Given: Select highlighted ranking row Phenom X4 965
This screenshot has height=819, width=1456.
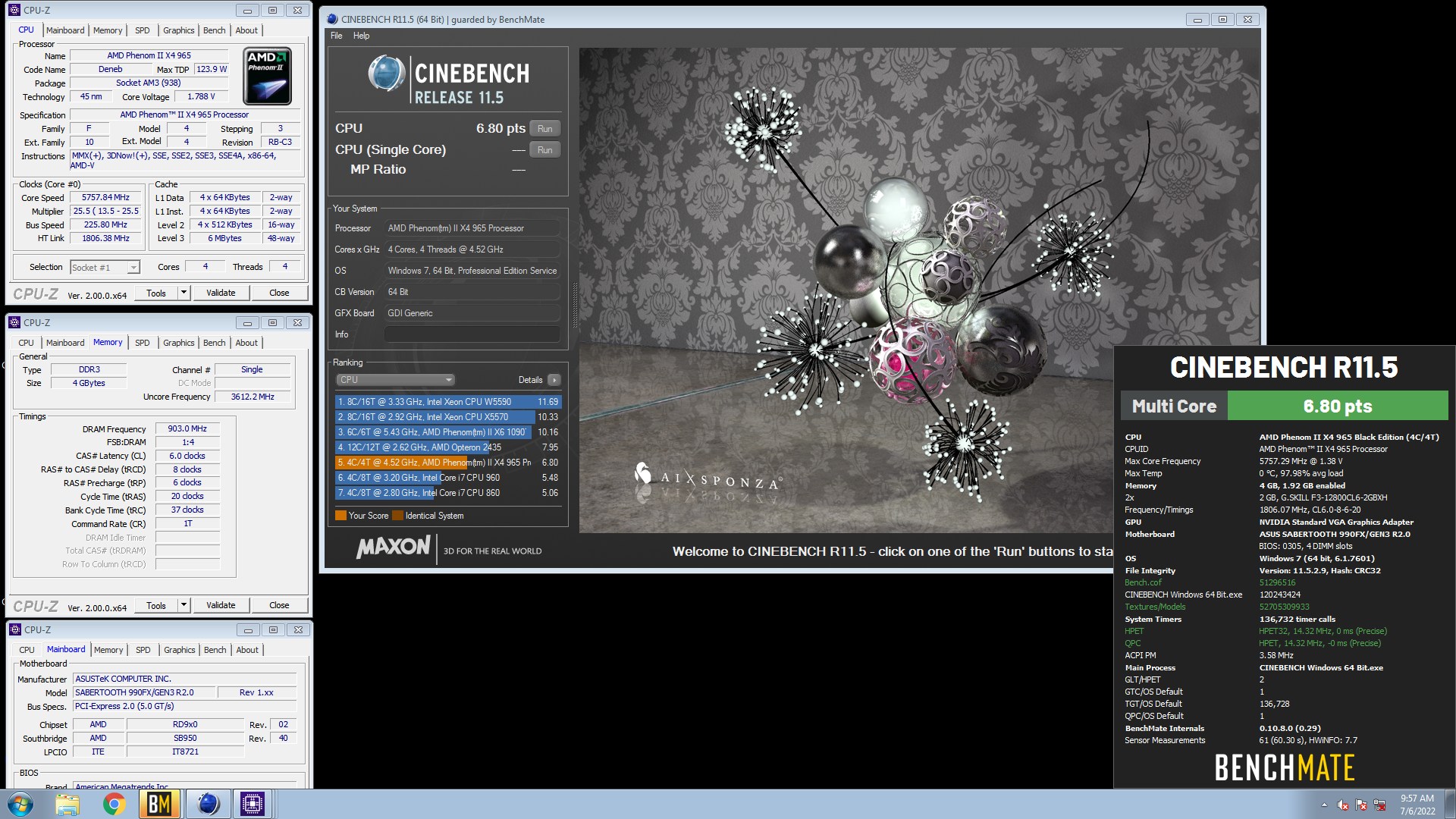Looking at the screenshot, I should [448, 463].
